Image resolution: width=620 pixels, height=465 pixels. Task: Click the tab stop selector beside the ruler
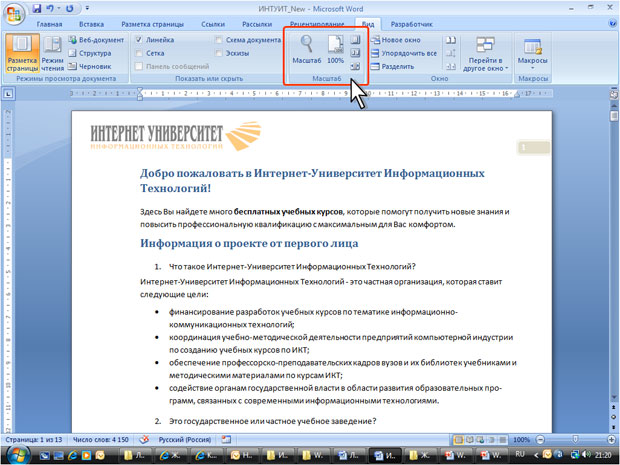(x=8, y=94)
